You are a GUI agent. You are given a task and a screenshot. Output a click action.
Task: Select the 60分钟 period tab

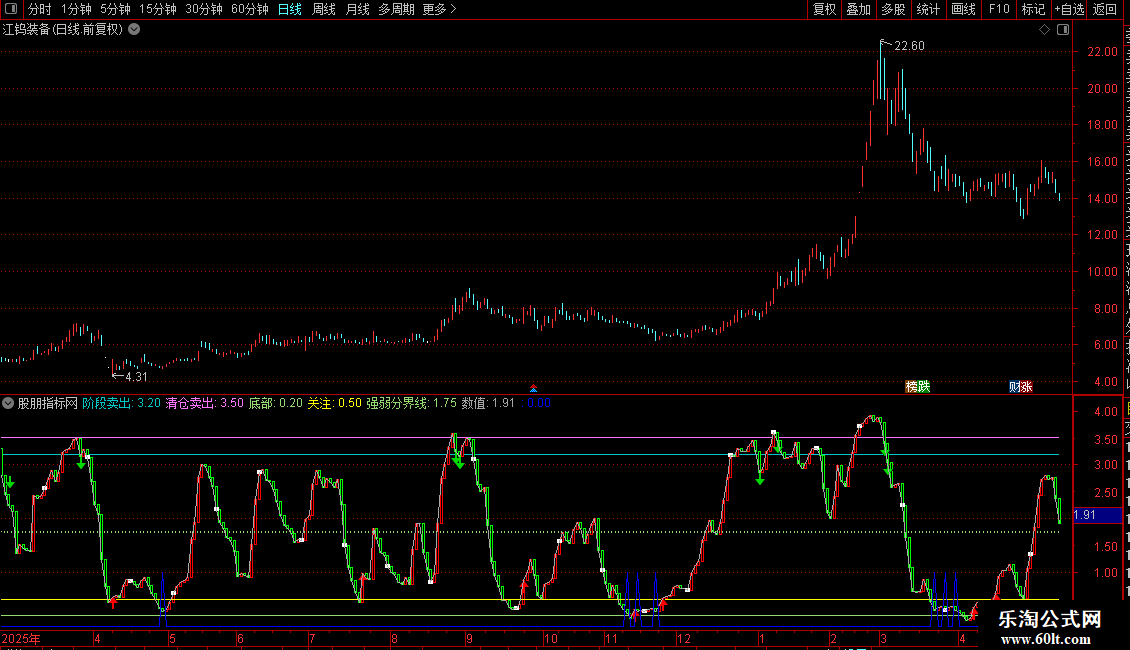point(250,9)
